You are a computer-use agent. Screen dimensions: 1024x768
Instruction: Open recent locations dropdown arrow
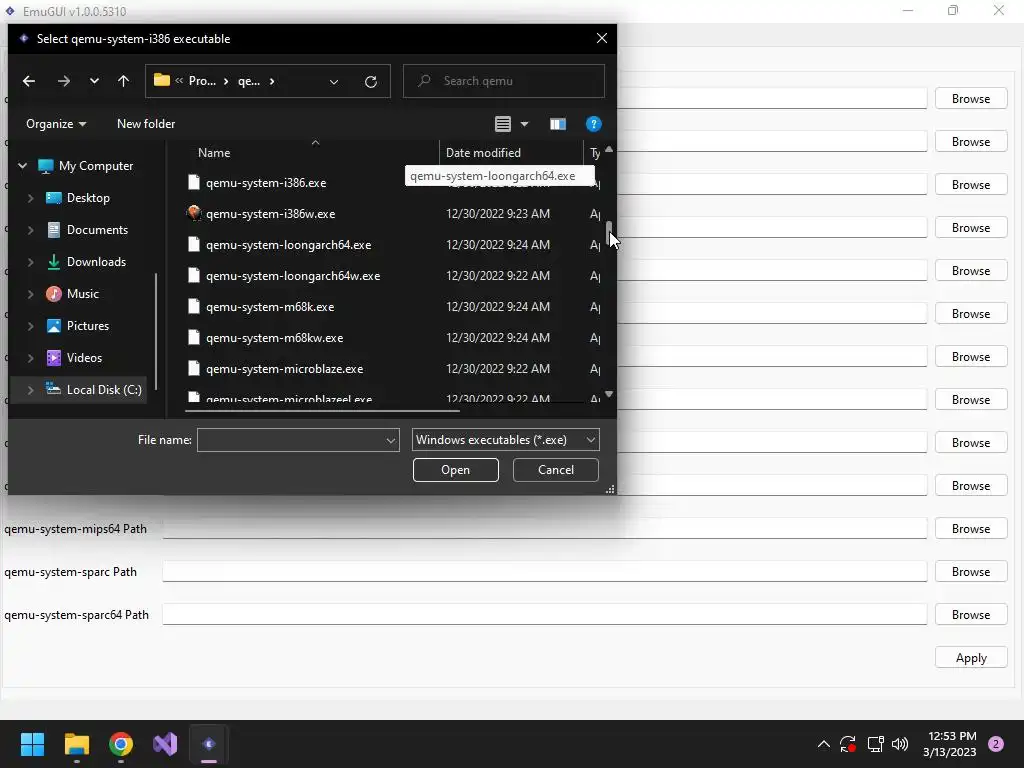[x=94, y=81]
